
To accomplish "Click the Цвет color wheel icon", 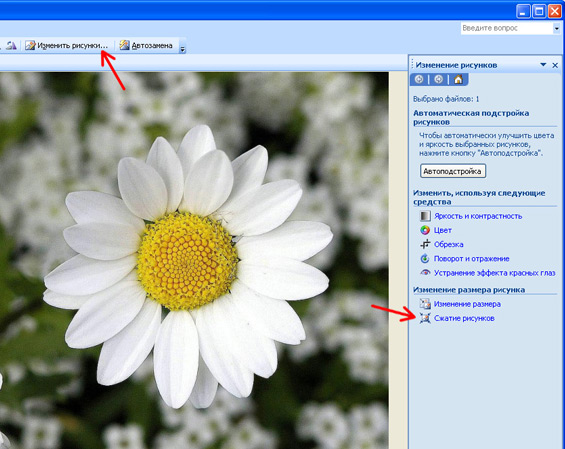I will [x=425, y=230].
